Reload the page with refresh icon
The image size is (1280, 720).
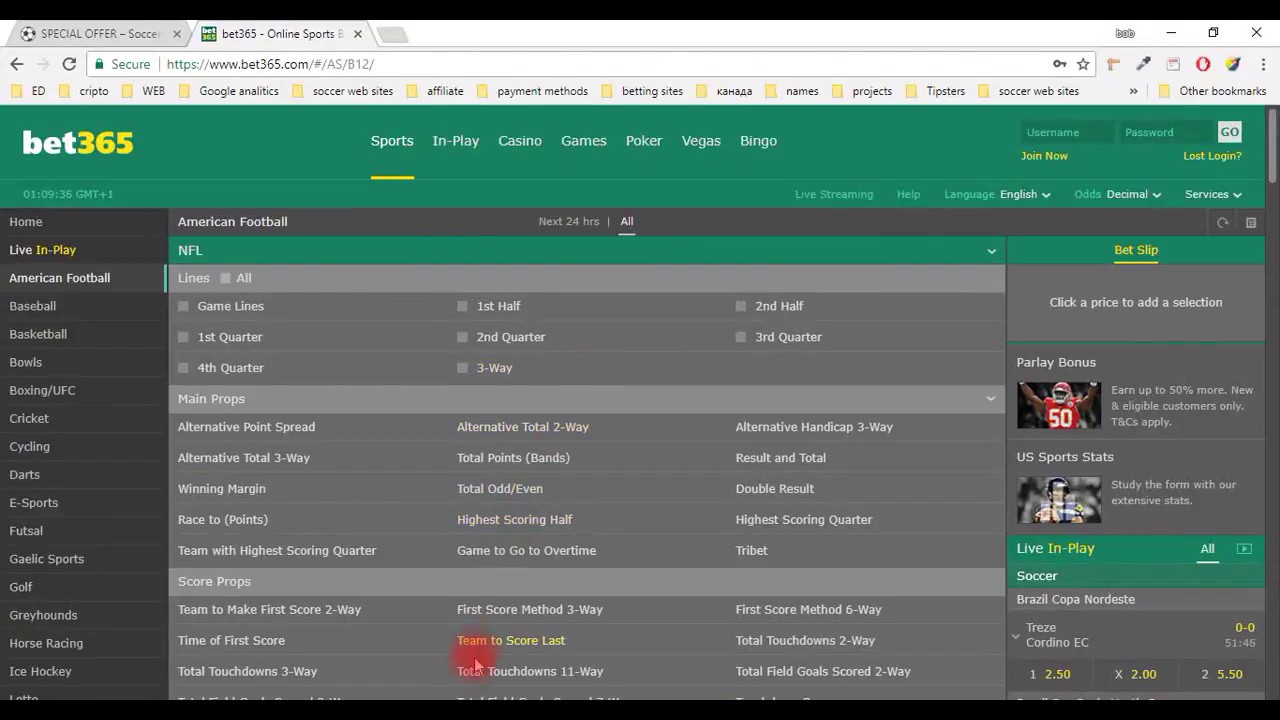point(69,64)
